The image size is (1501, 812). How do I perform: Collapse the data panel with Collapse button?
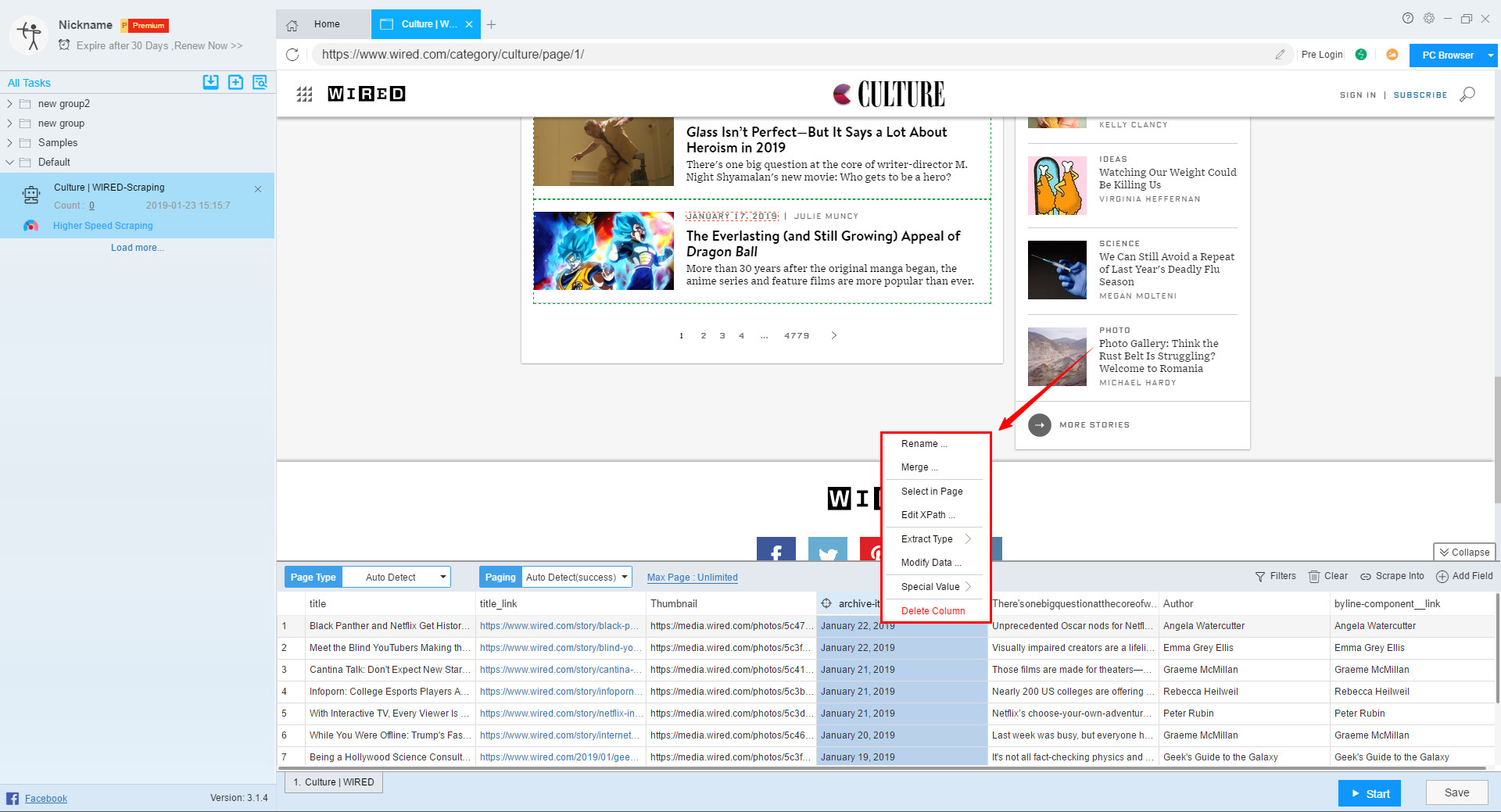(x=1464, y=552)
